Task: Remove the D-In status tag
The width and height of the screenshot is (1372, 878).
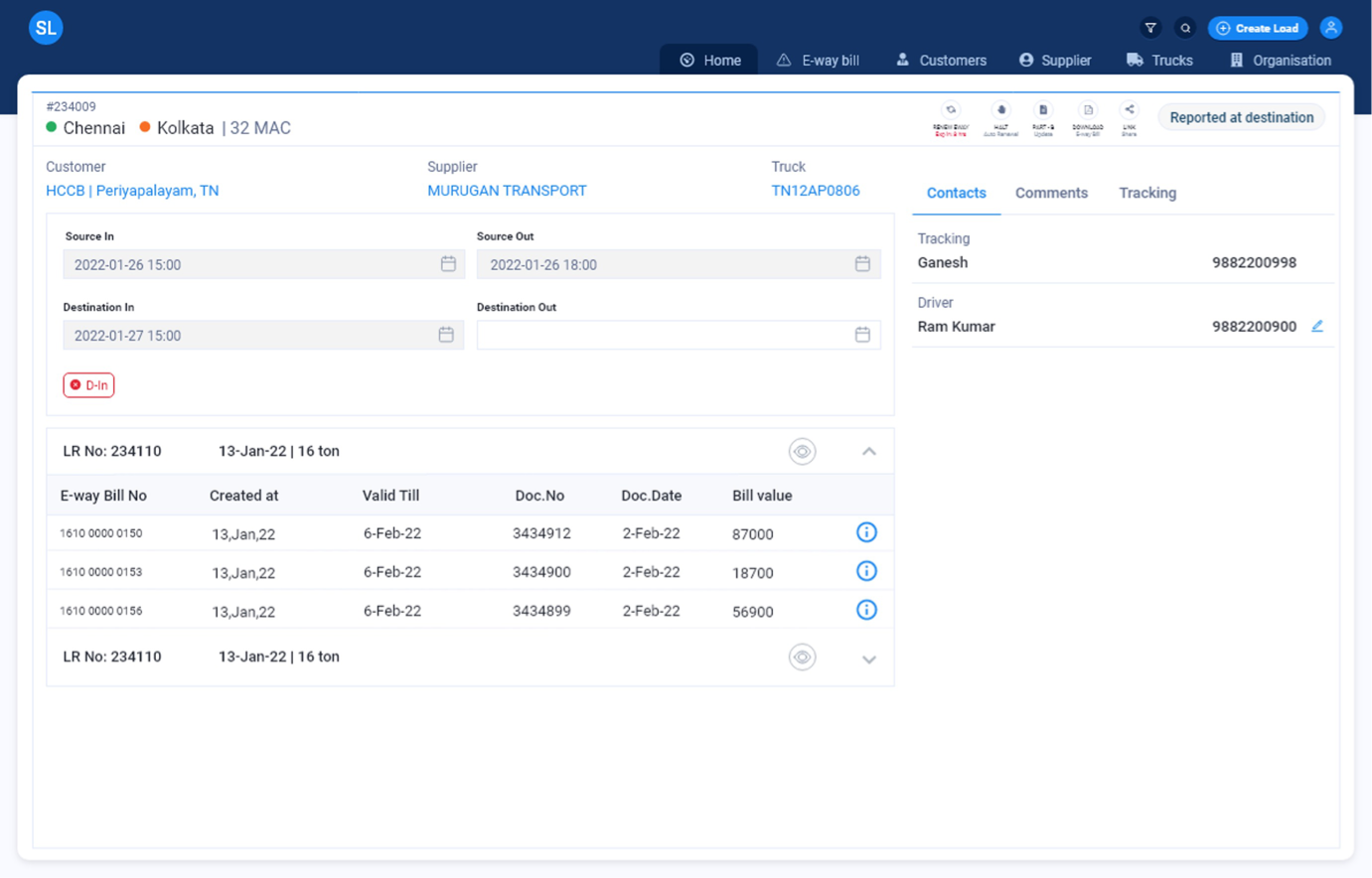Action: click(x=76, y=385)
